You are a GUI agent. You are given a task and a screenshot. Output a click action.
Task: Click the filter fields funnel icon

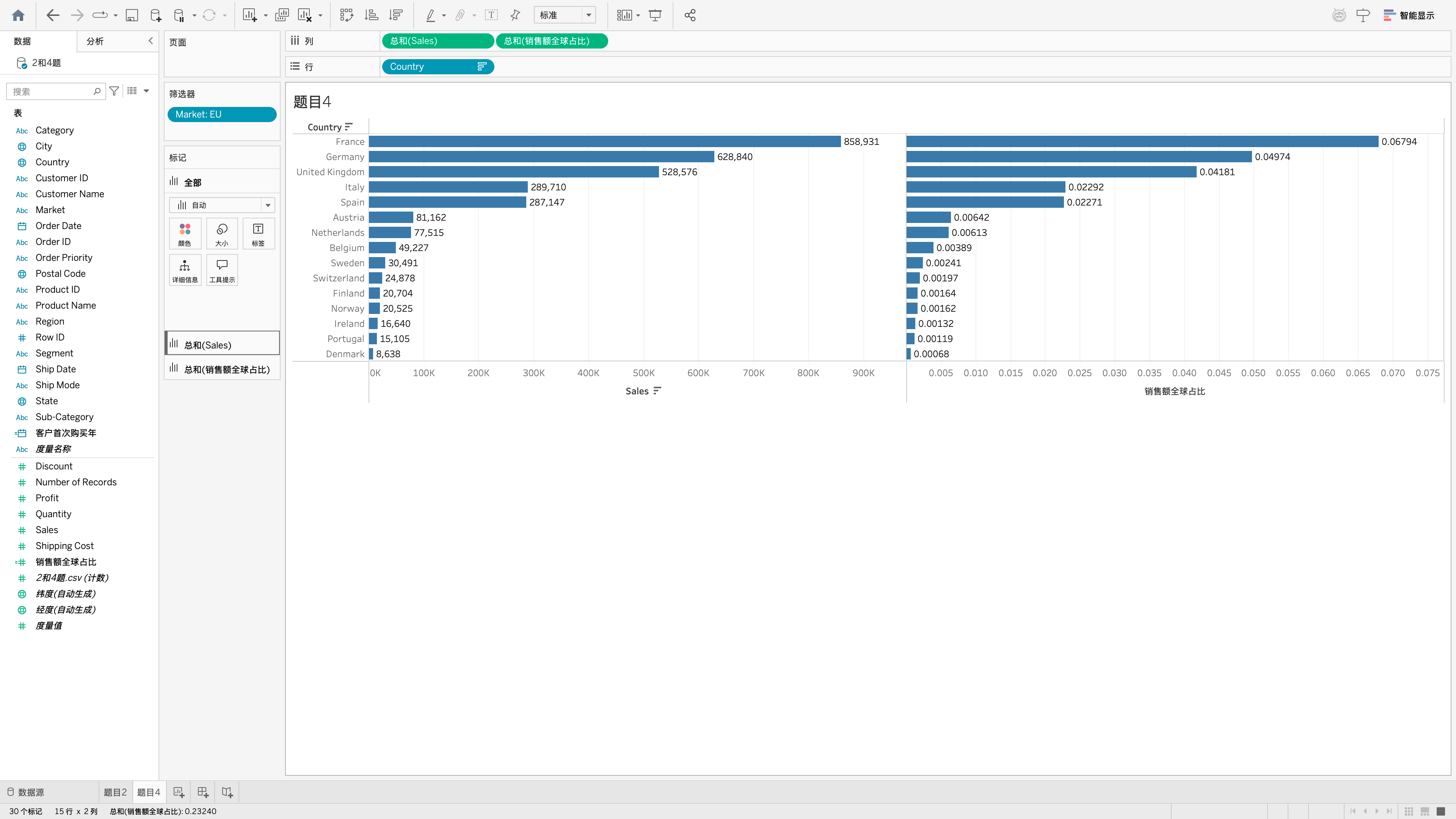point(114,91)
